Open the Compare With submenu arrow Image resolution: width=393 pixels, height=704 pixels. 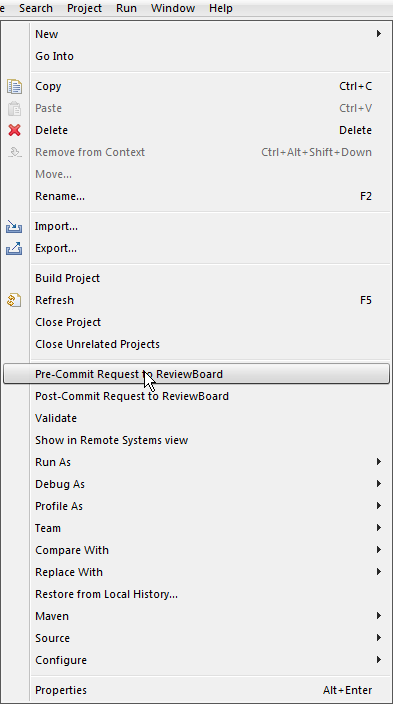coord(379,550)
